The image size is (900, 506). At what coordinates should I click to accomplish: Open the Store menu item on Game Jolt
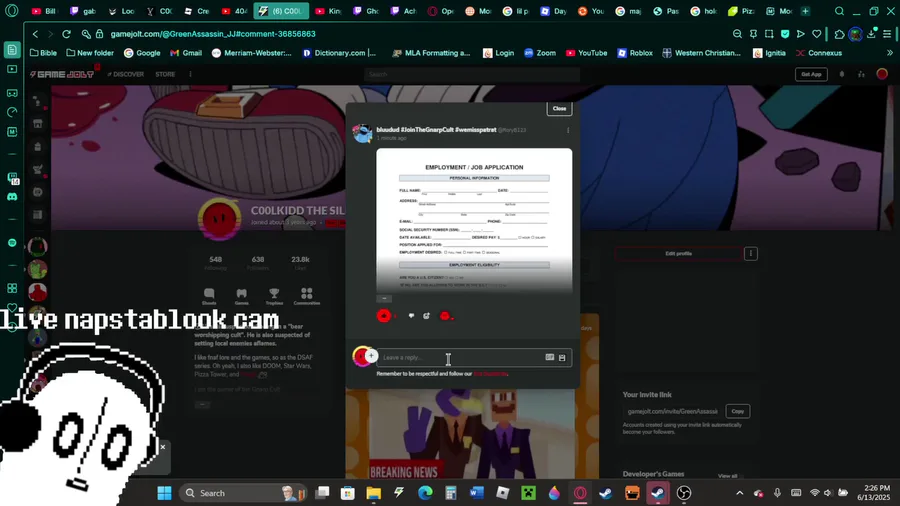[x=165, y=74]
